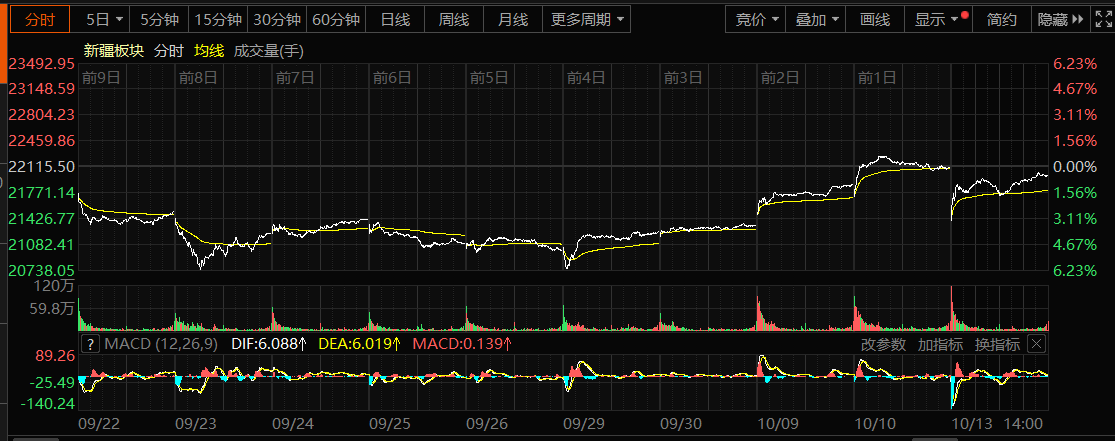Click the 新疆板块 sector name label
Screen dimensions: 1115x441
coord(113,50)
